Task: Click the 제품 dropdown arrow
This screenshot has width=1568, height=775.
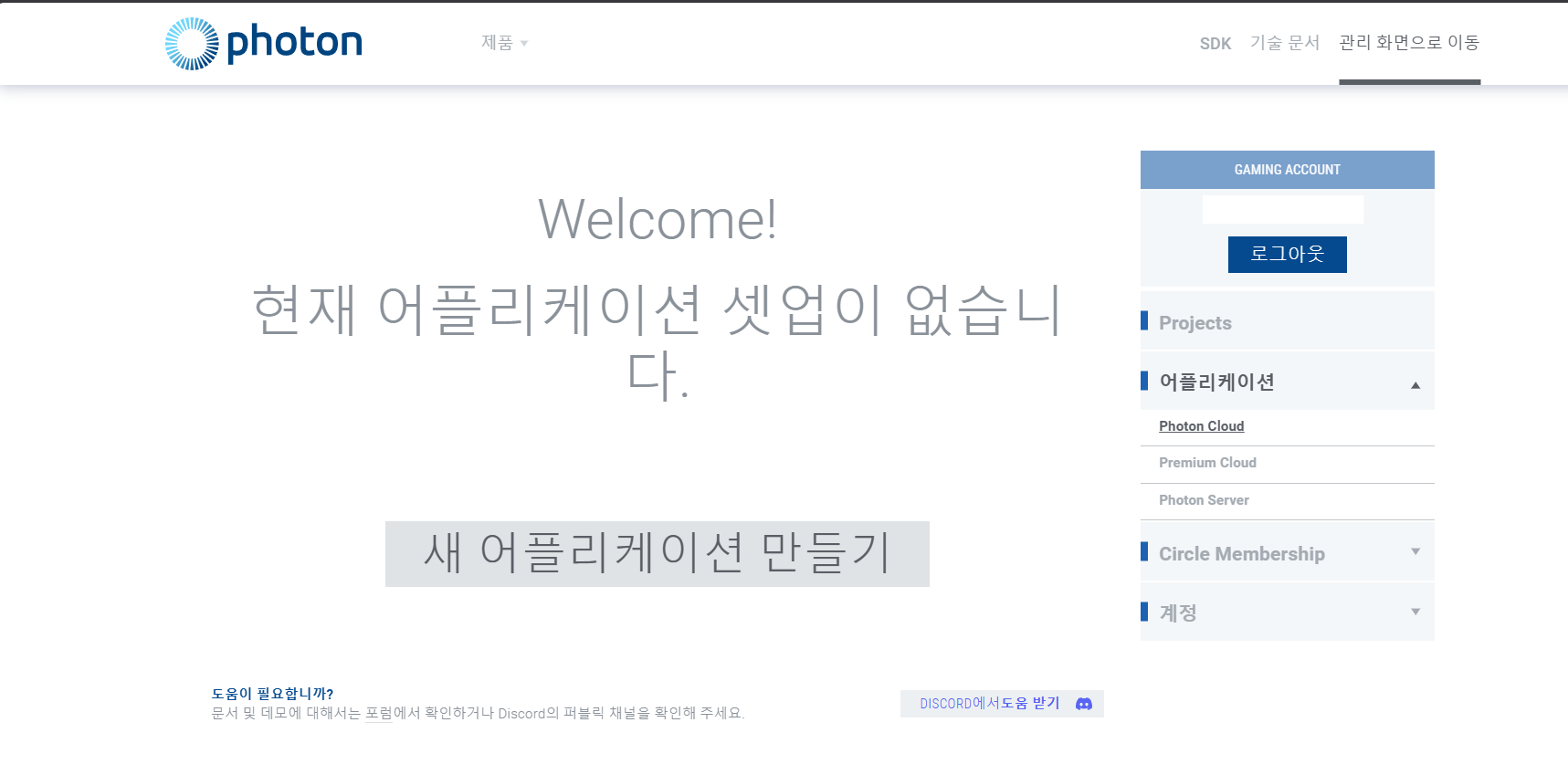Action: click(x=524, y=43)
